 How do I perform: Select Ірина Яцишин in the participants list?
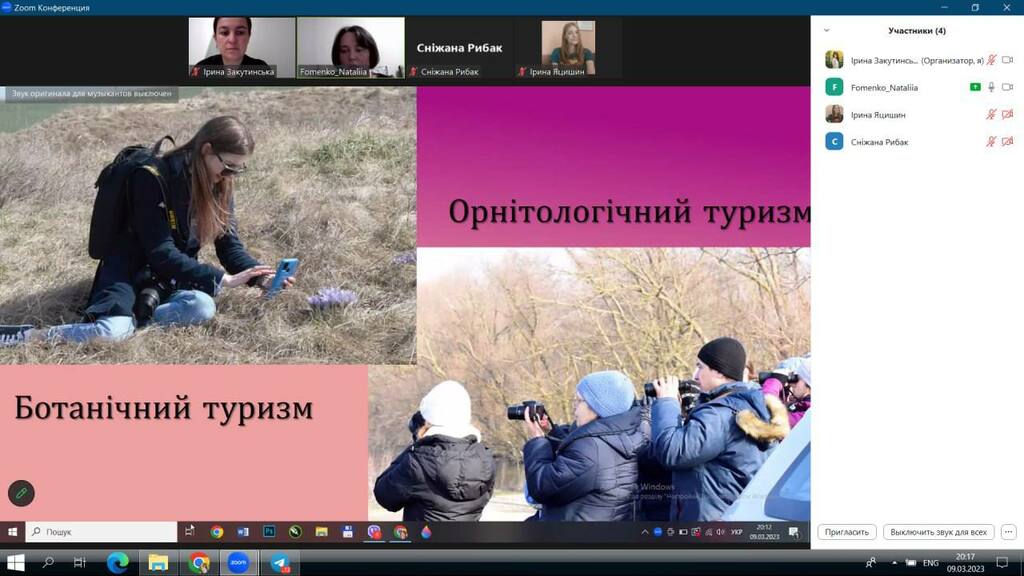878,114
